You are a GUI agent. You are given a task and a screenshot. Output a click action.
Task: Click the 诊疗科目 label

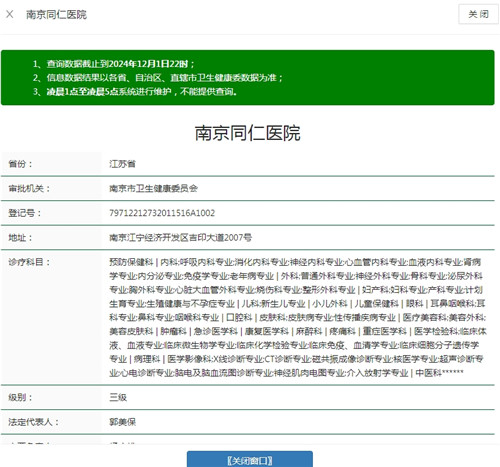29,262
